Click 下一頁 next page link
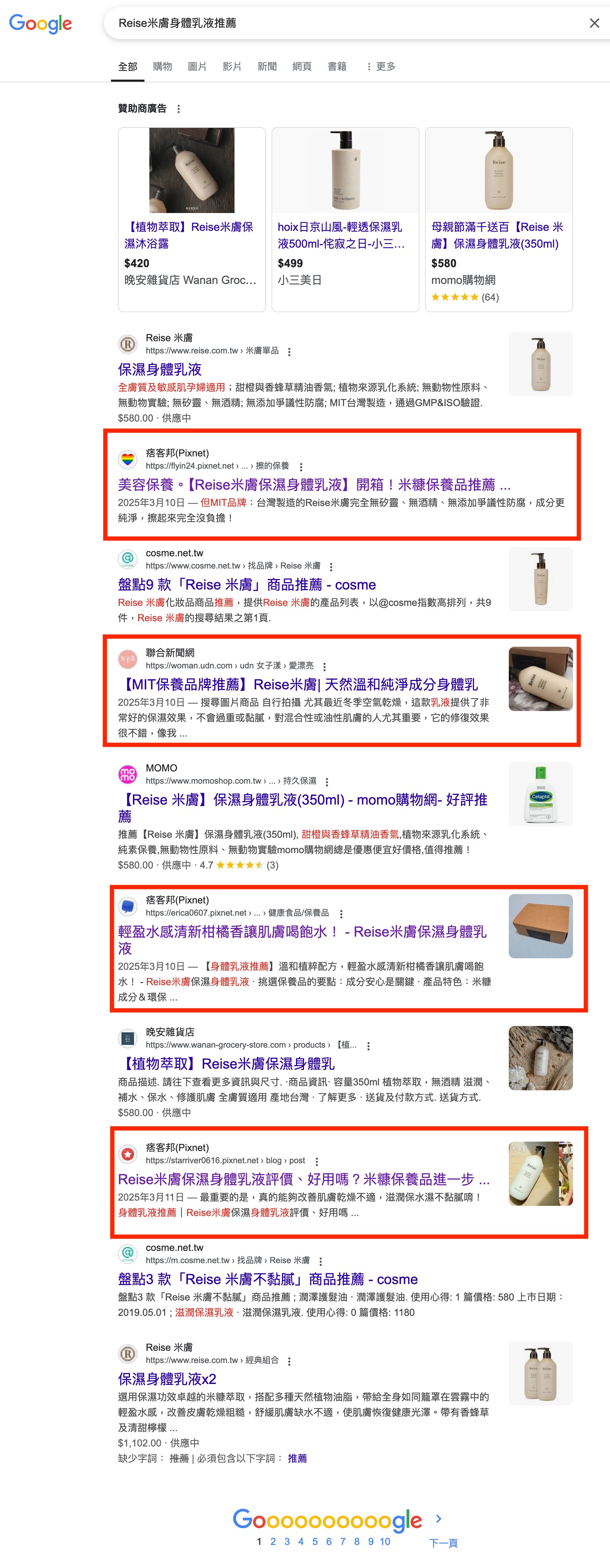The image size is (610, 1568). 443,1543
